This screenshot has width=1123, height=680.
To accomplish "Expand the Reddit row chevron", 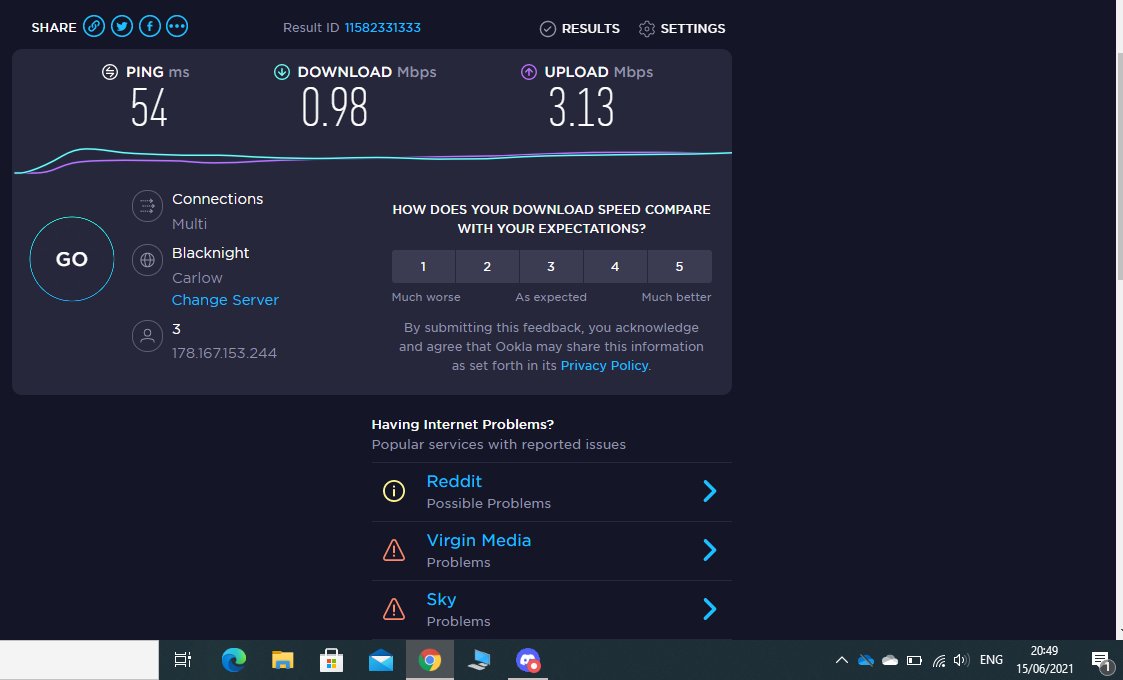I will coord(710,491).
